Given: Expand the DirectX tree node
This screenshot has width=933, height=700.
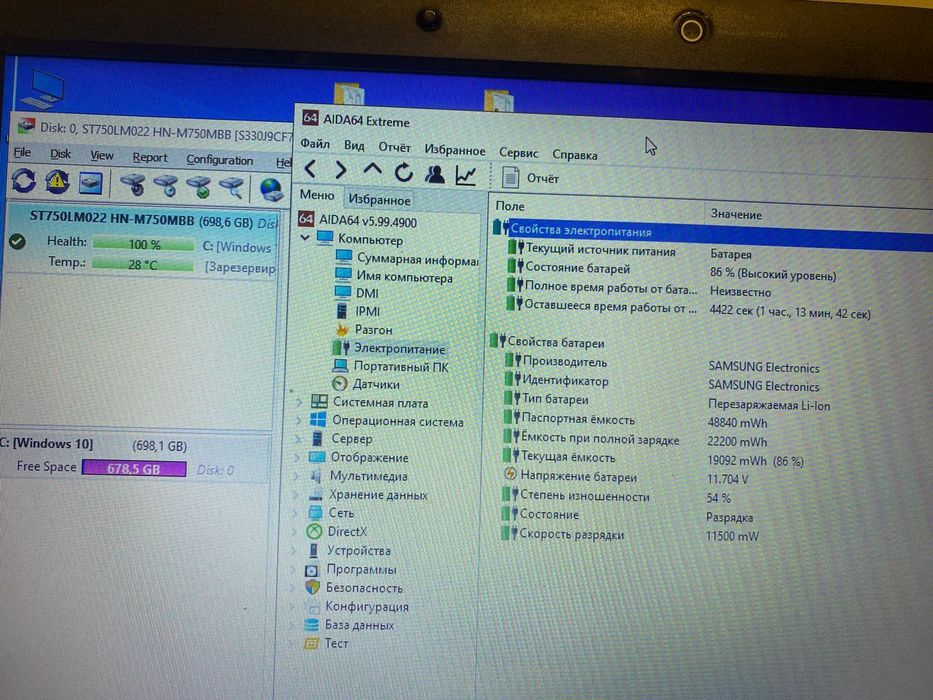Looking at the screenshot, I should click(x=295, y=531).
